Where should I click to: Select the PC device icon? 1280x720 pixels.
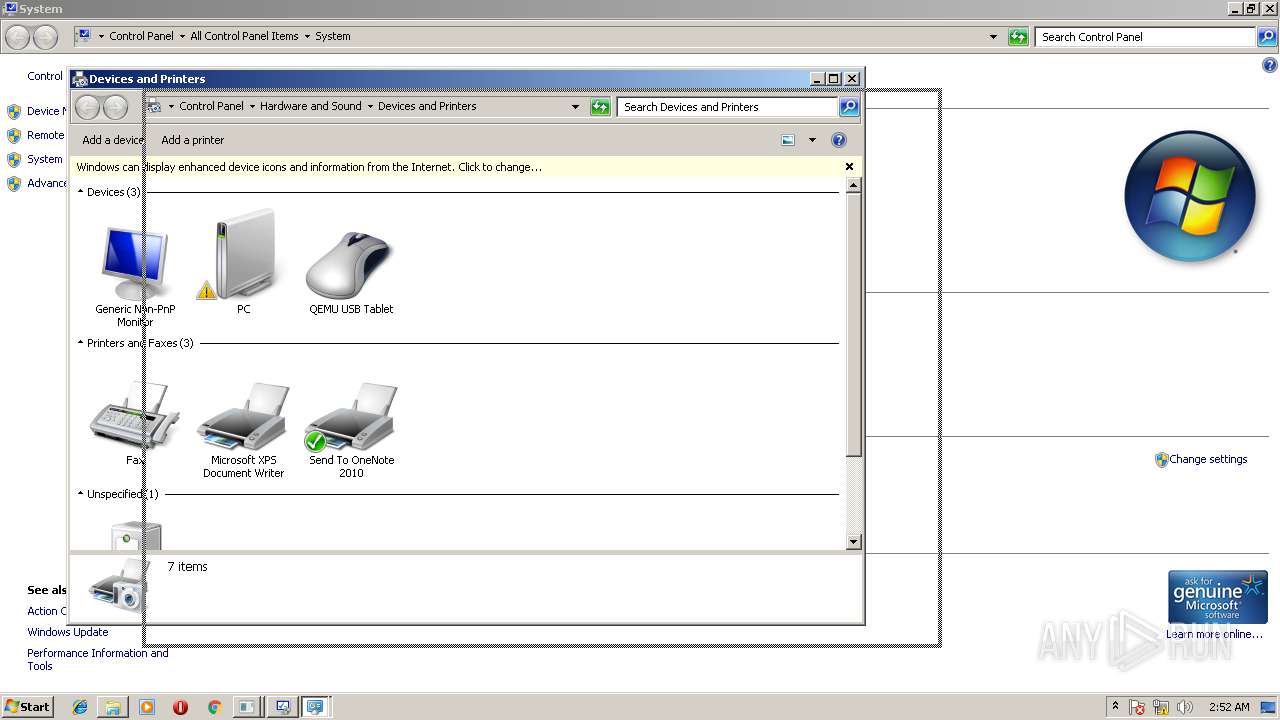click(x=243, y=262)
